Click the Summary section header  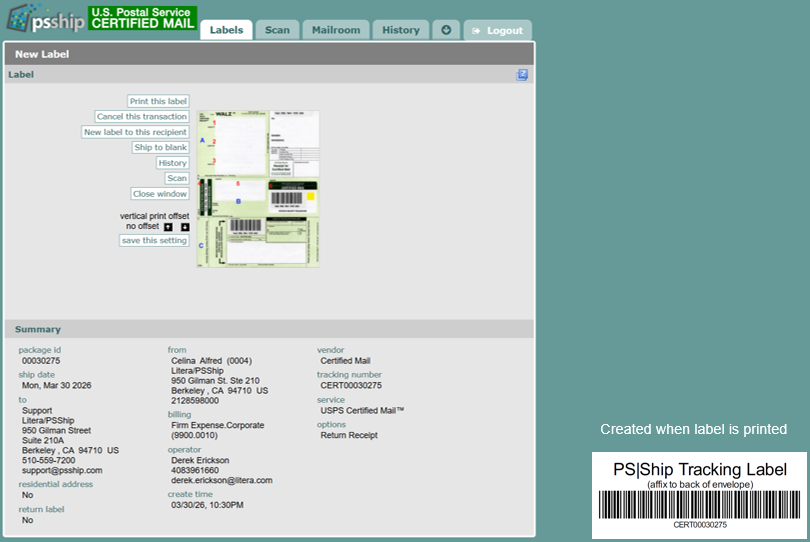[x=269, y=329]
